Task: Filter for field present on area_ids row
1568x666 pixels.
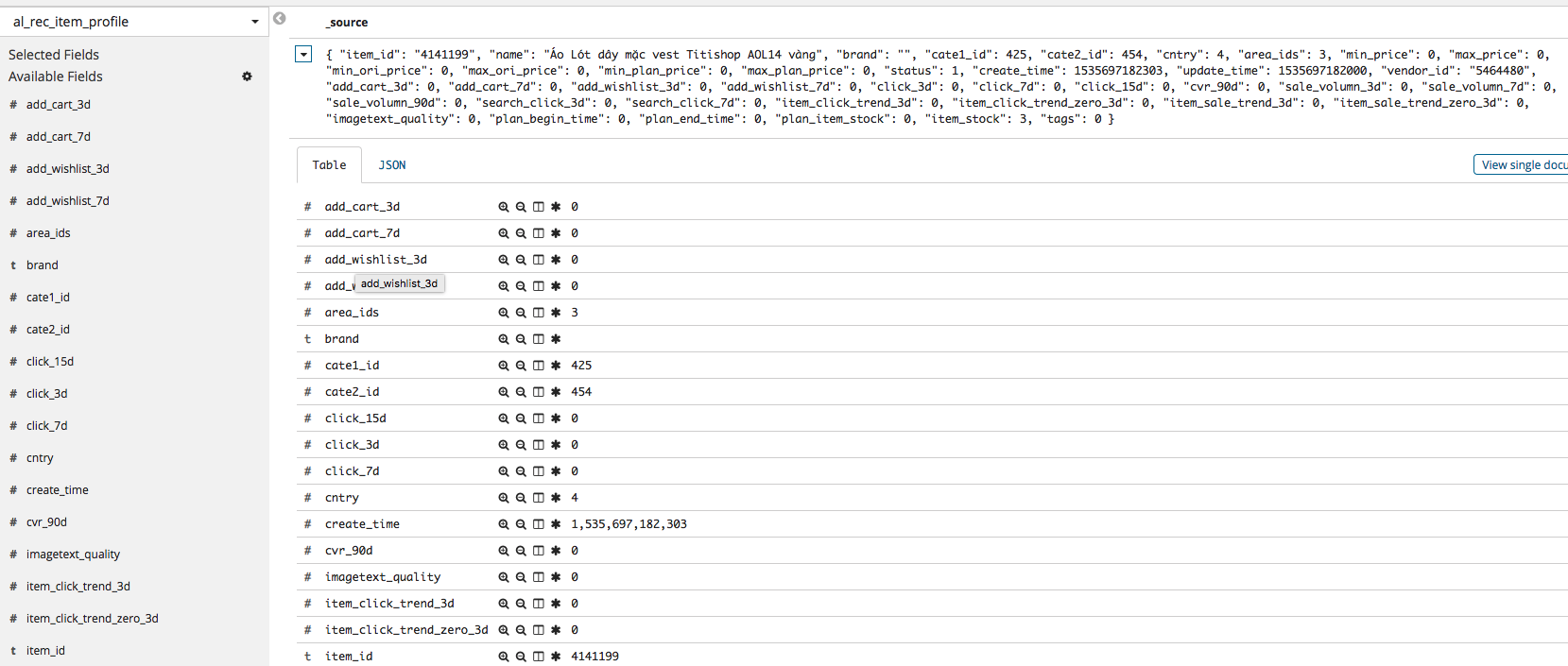Action: [556, 313]
